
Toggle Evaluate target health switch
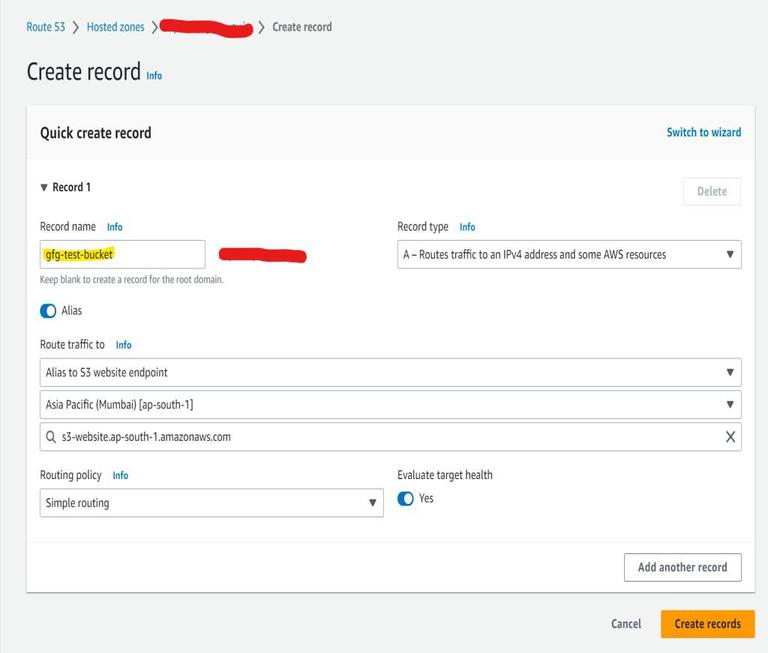pyautogui.click(x=406, y=498)
